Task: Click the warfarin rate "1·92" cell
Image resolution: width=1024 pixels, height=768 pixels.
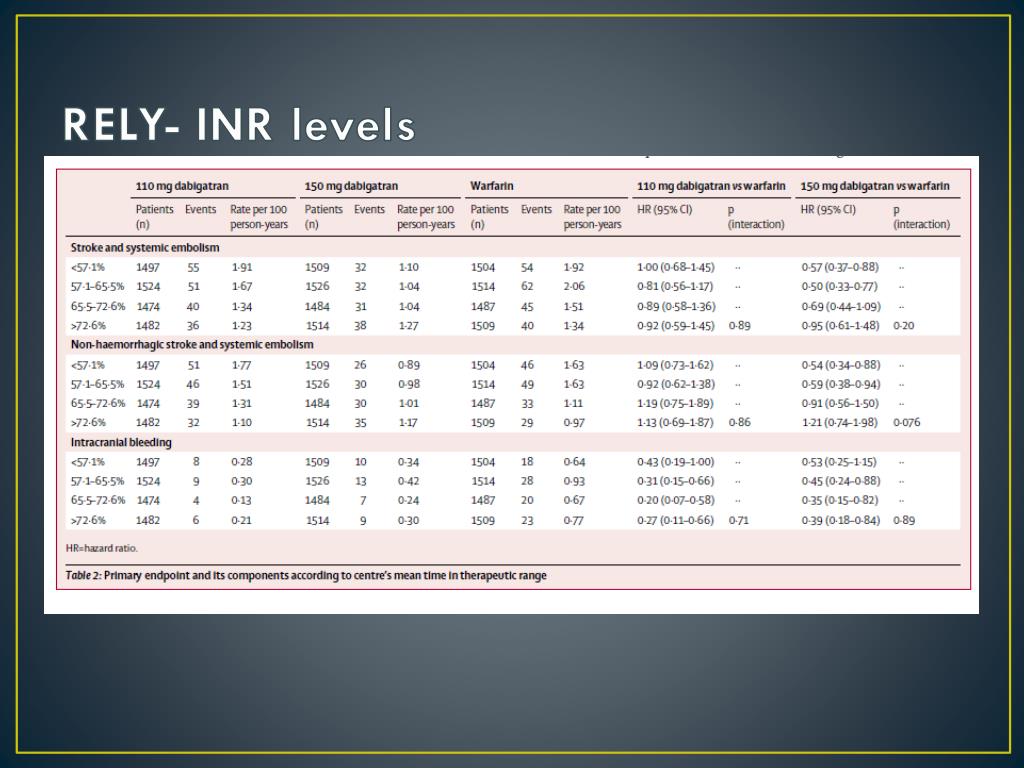Action: pyautogui.click(x=573, y=267)
